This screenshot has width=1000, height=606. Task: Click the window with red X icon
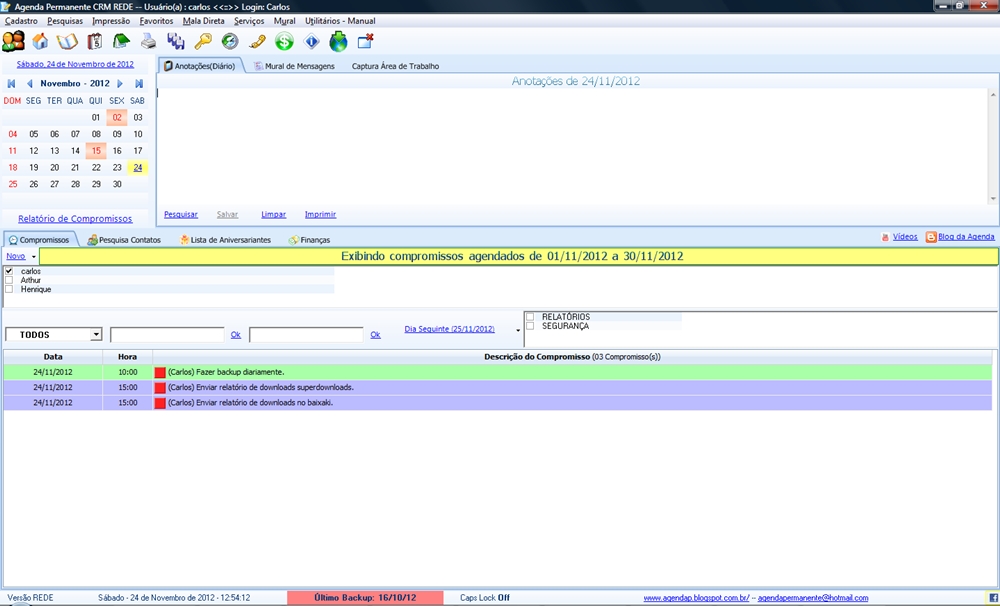pos(365,41)
